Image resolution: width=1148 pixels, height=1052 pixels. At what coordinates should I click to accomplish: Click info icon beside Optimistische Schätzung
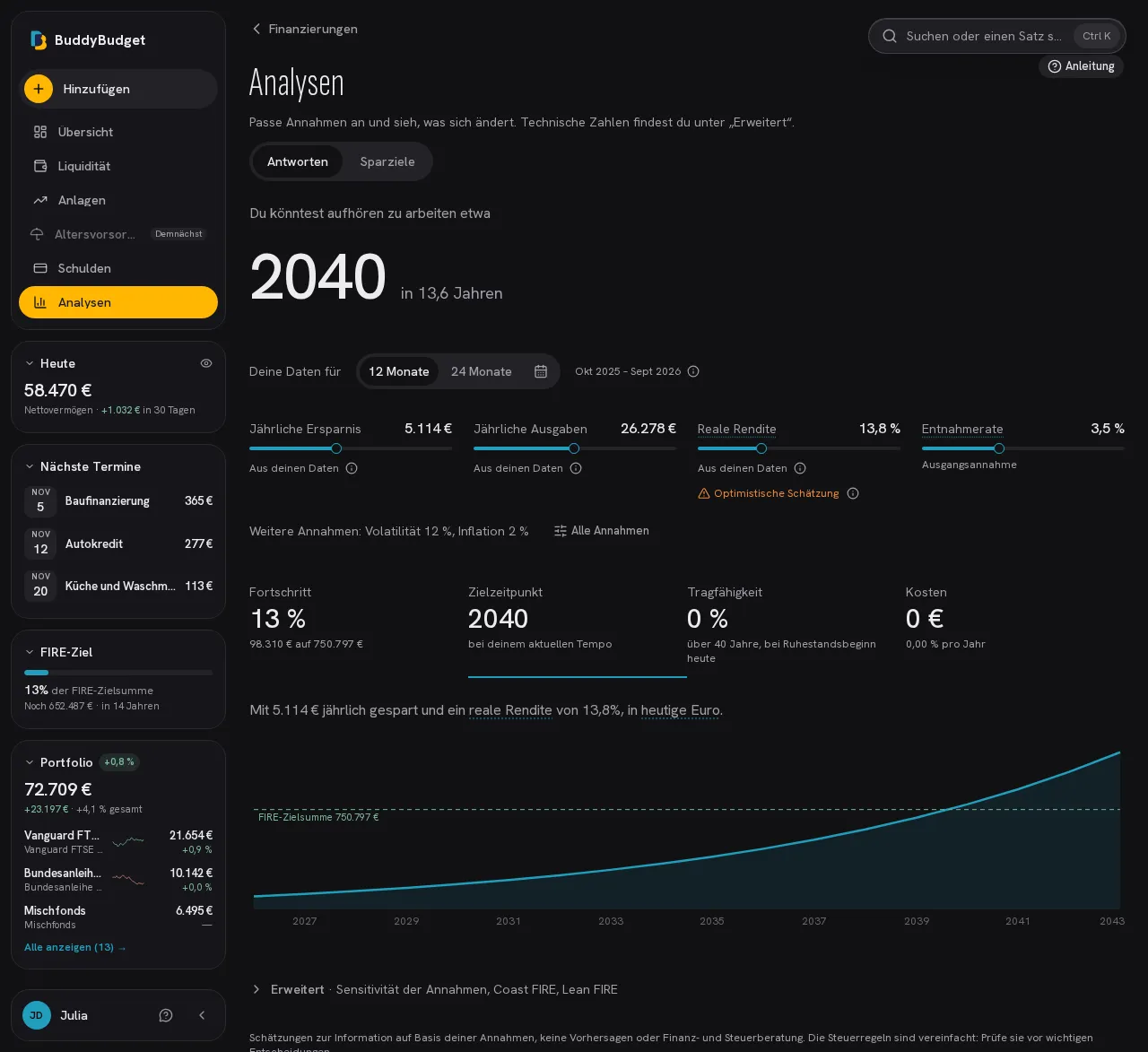(x=853, y=493)
